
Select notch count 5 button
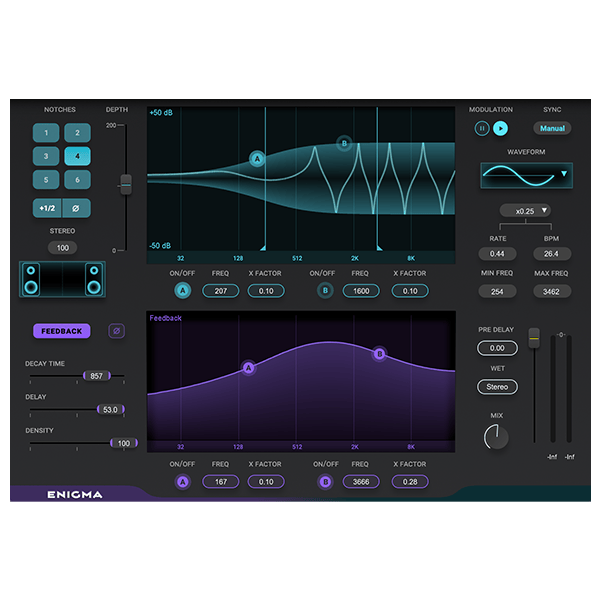point(46,179)
